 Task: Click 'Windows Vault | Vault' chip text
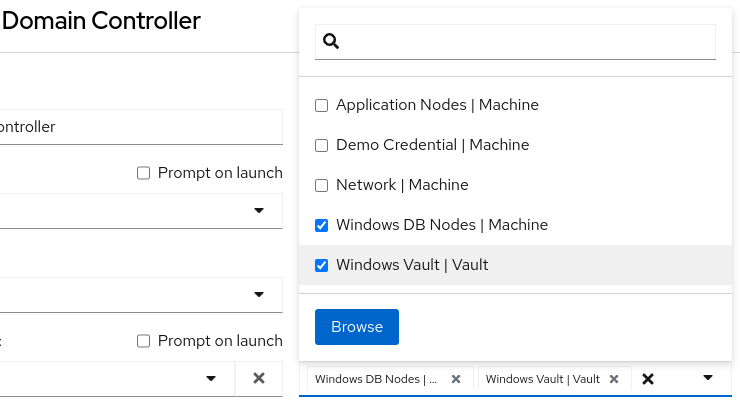(543, 379)
